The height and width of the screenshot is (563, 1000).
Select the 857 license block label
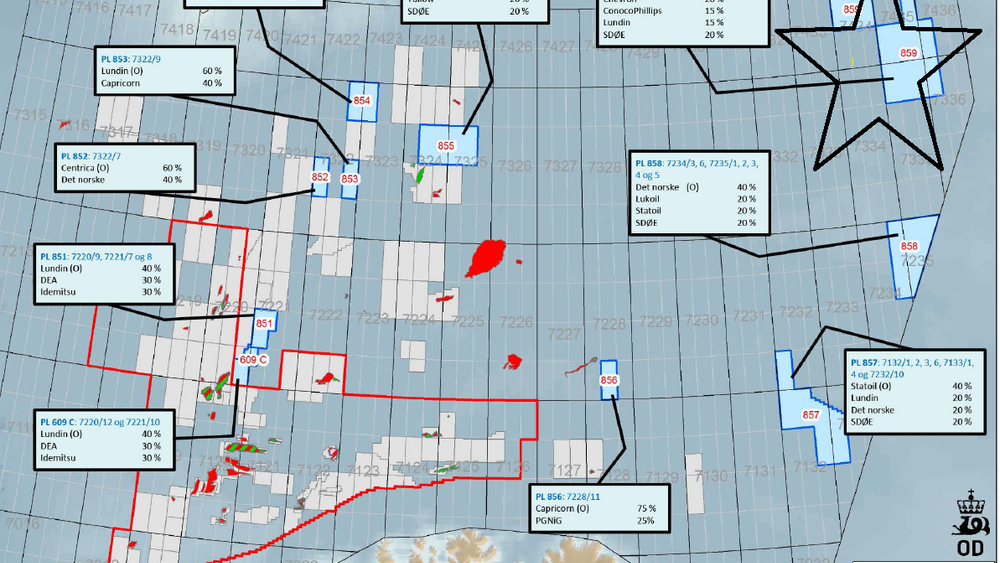[811, 414]
